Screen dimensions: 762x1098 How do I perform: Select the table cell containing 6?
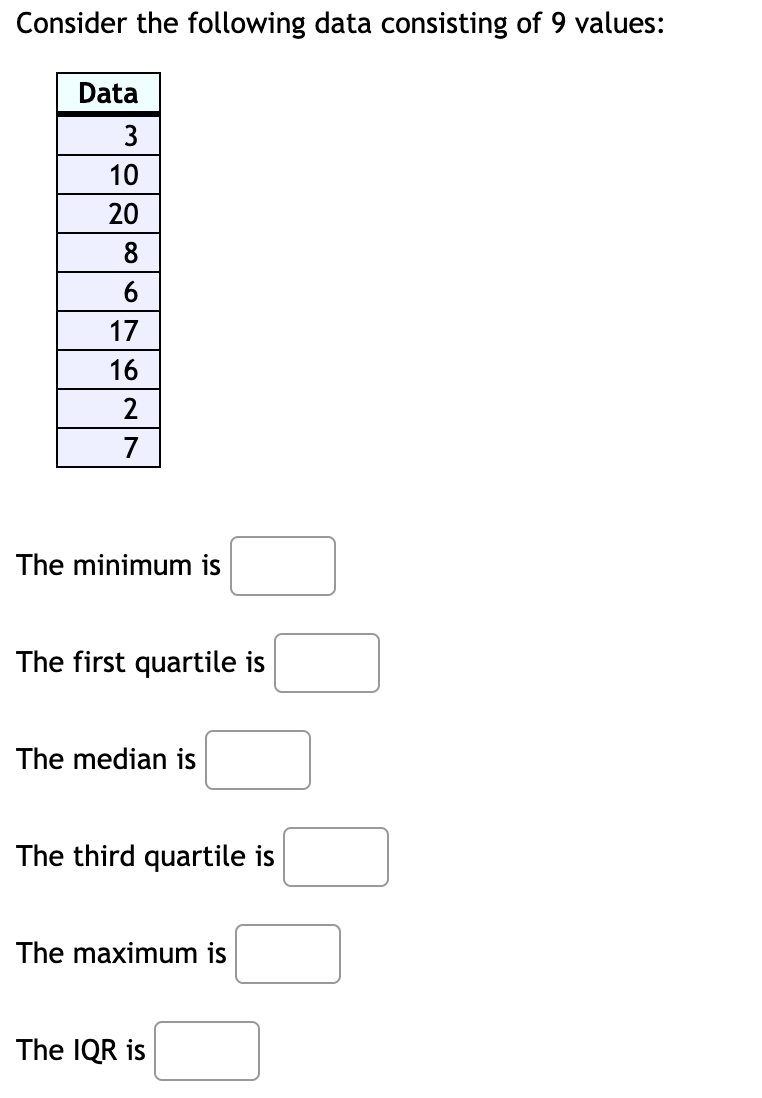(108, 291)
